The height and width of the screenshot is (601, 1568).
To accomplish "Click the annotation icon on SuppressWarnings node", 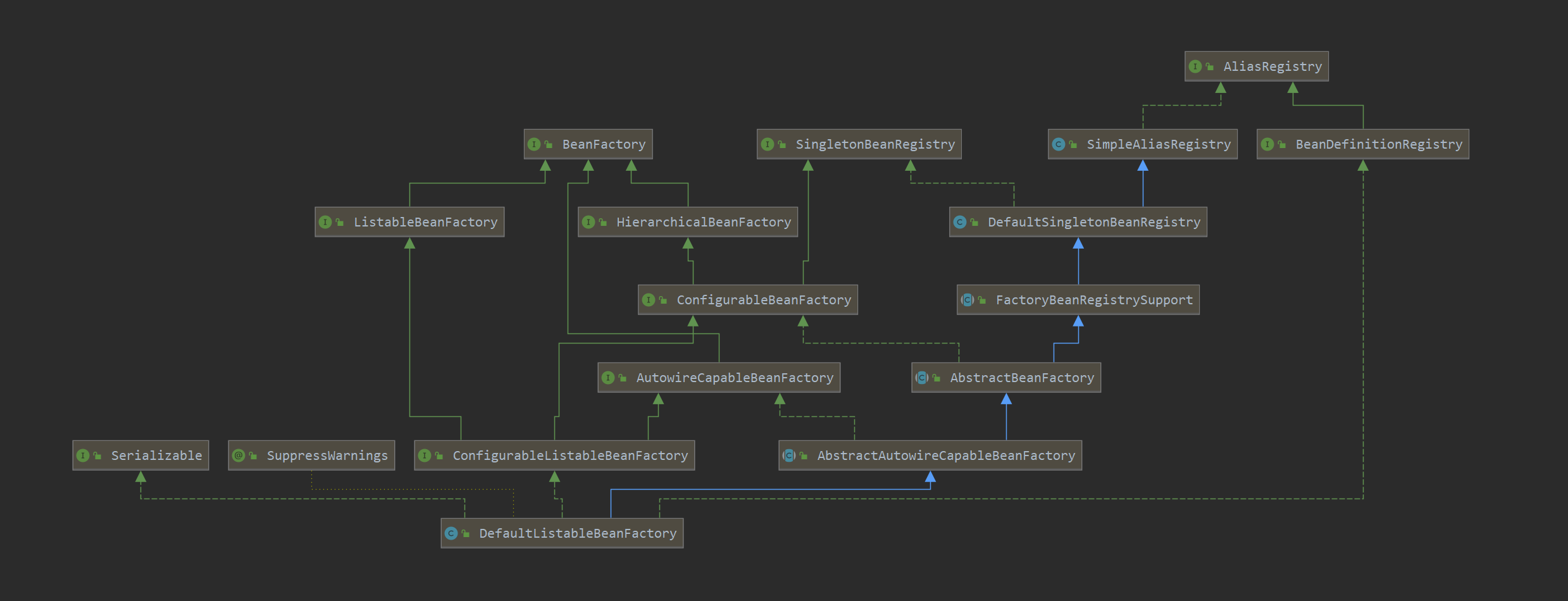I will (x=239, y=455).
